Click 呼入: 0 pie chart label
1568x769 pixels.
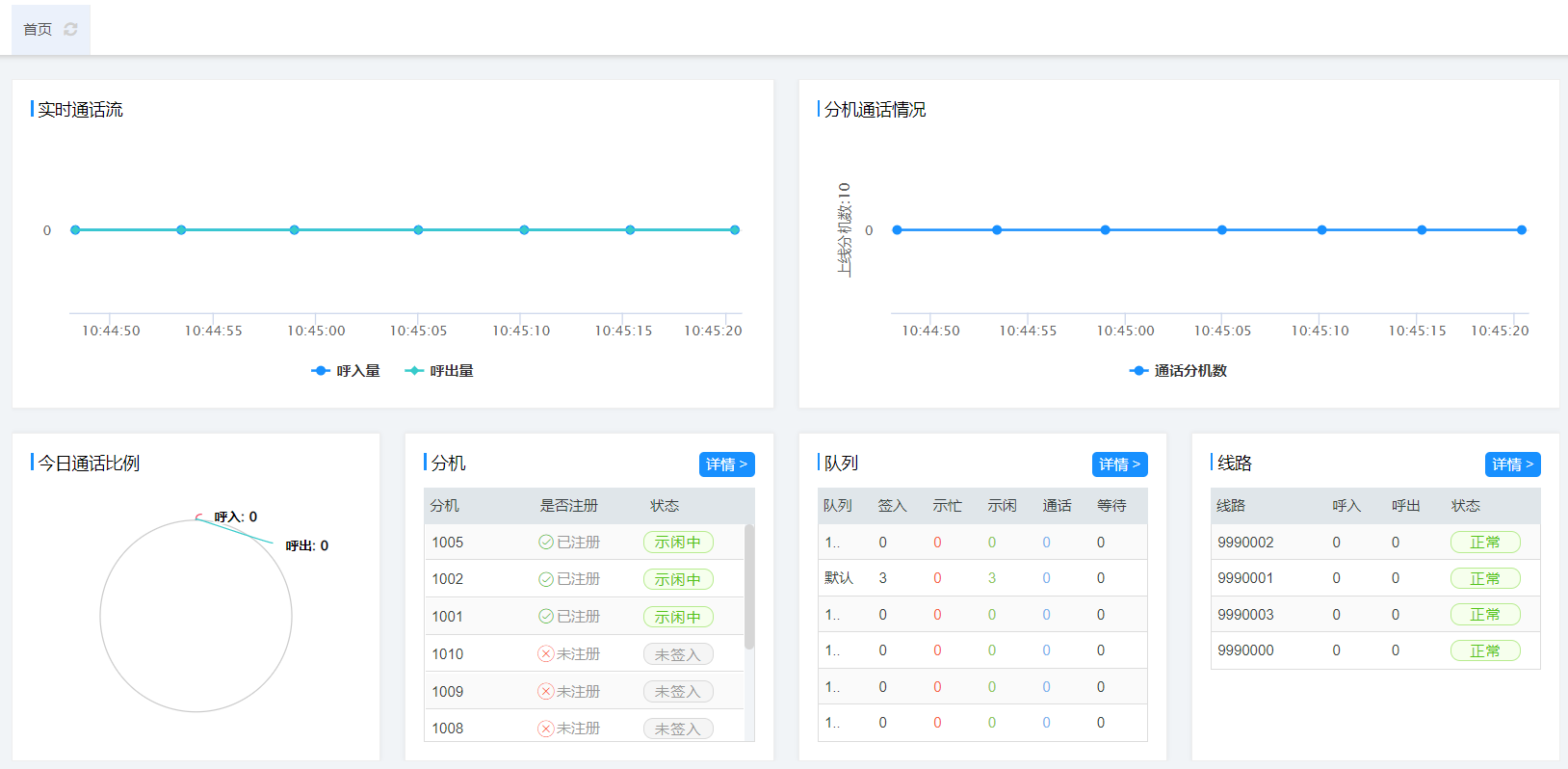point(236,517)
